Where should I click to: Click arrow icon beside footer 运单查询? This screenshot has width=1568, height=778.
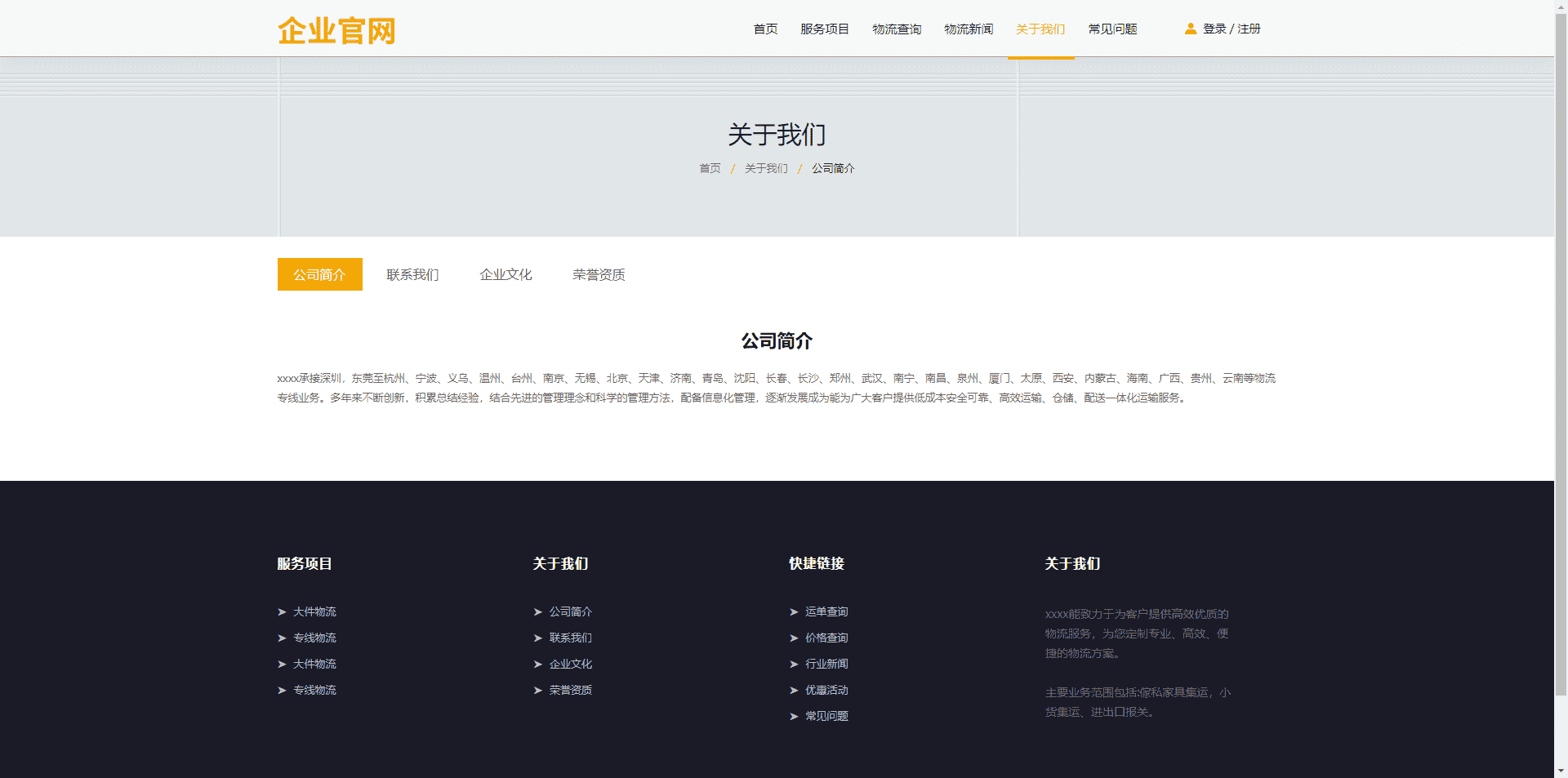coord(794,611)
